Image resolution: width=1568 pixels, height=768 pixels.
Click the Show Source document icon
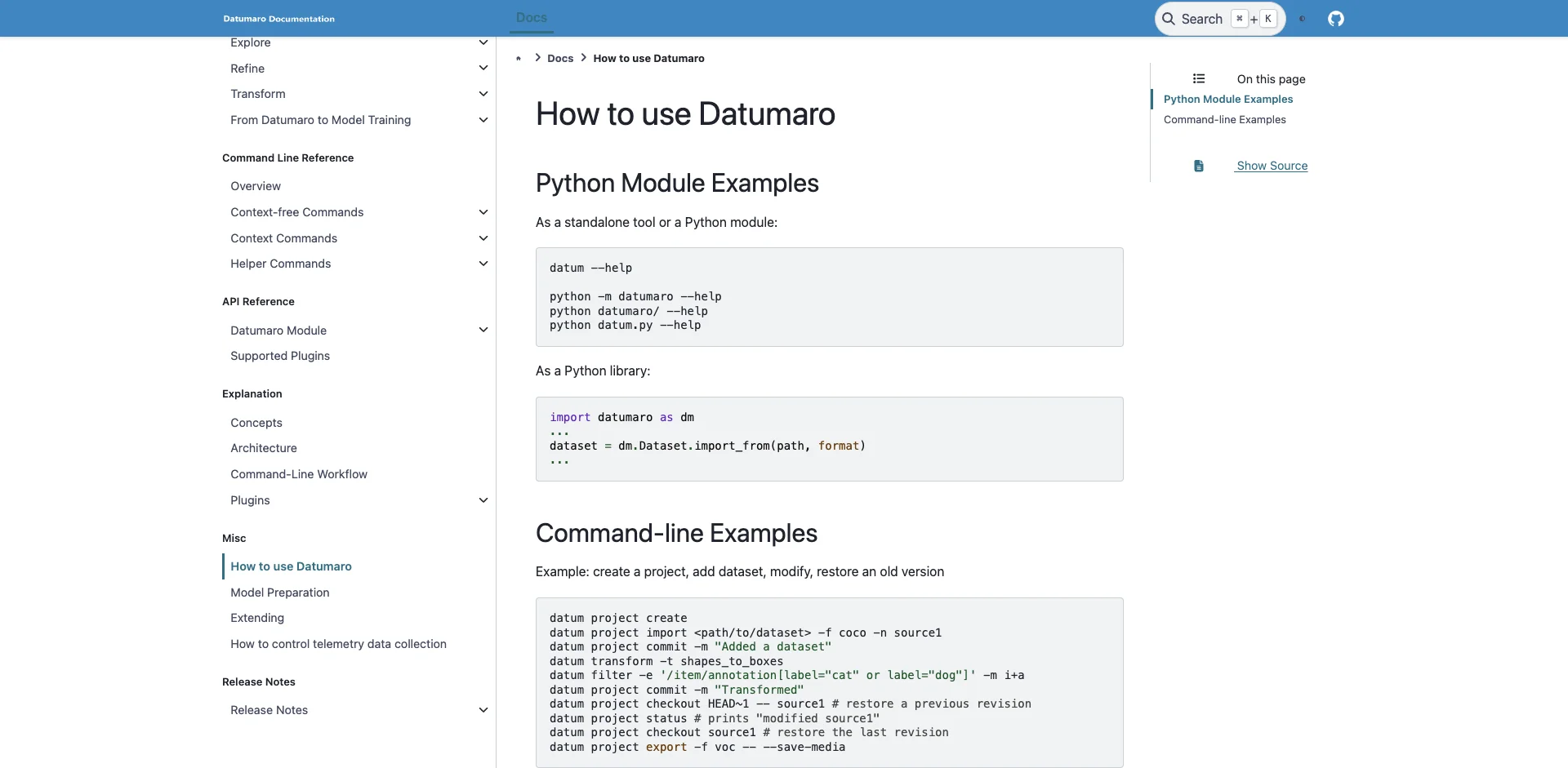[x=1199, y=166]
